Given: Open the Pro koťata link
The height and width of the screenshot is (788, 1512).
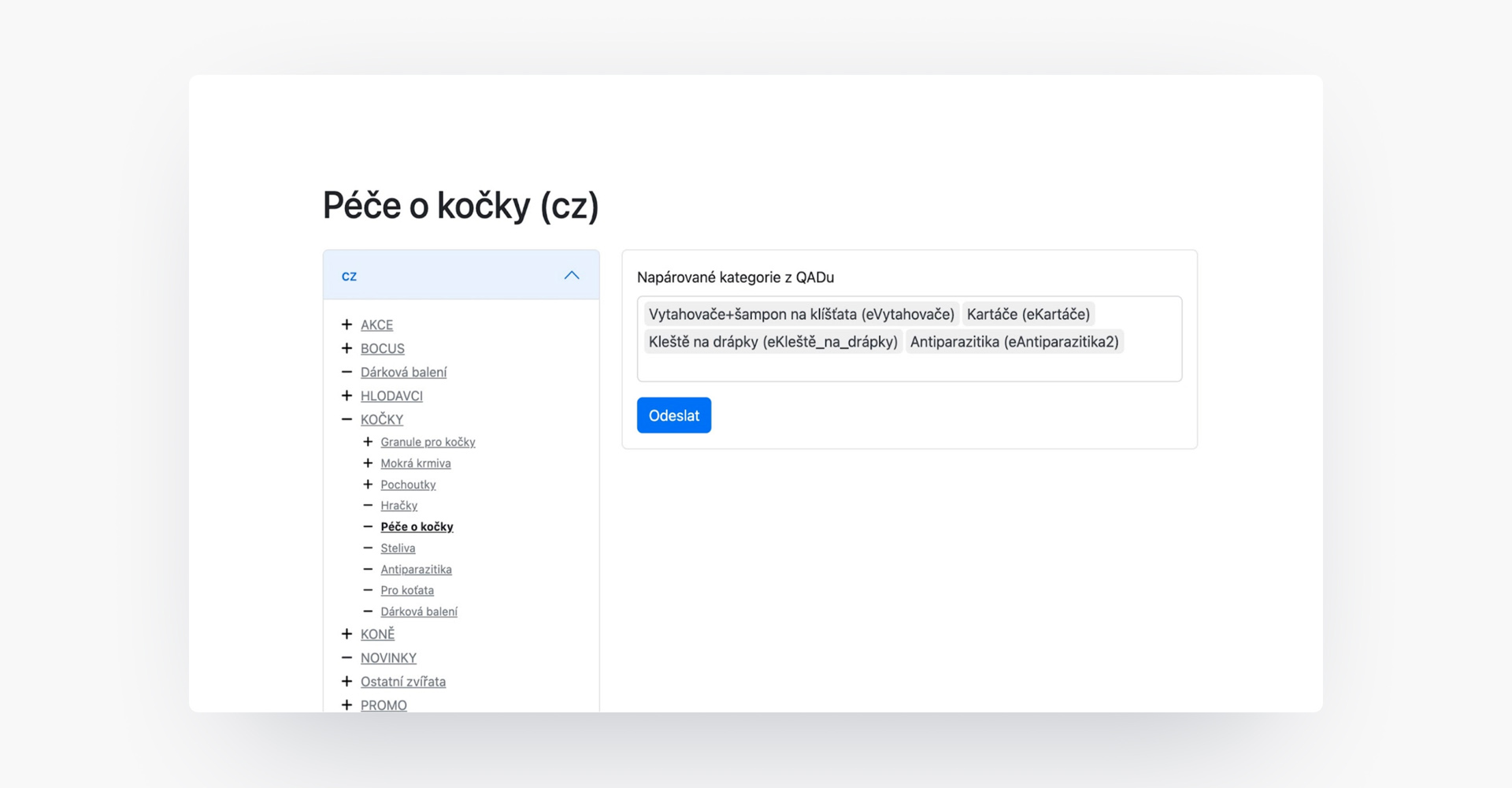Looking at the screenshot, I should click(407, 591).
